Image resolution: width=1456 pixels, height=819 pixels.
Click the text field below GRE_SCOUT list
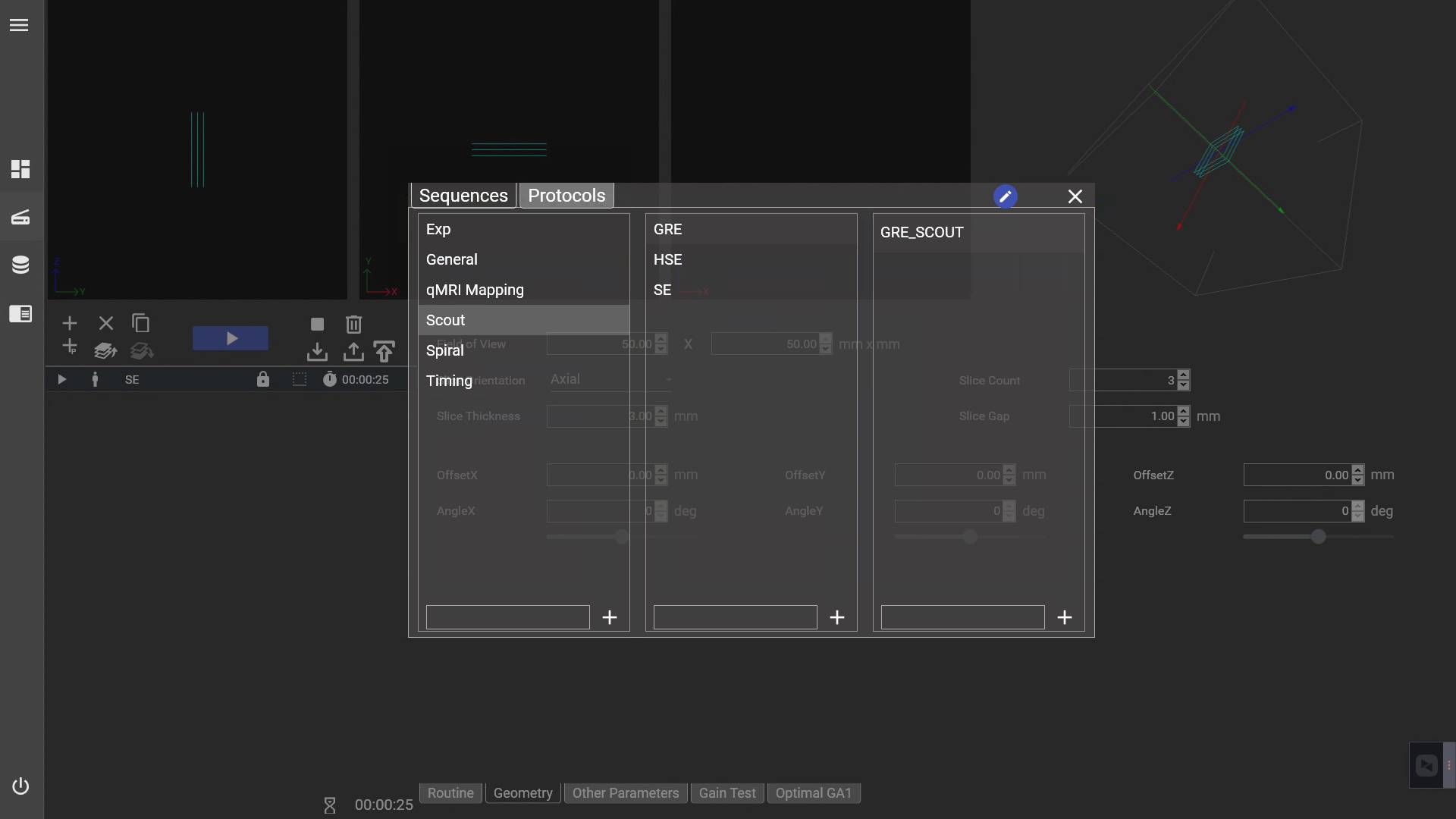962,617
